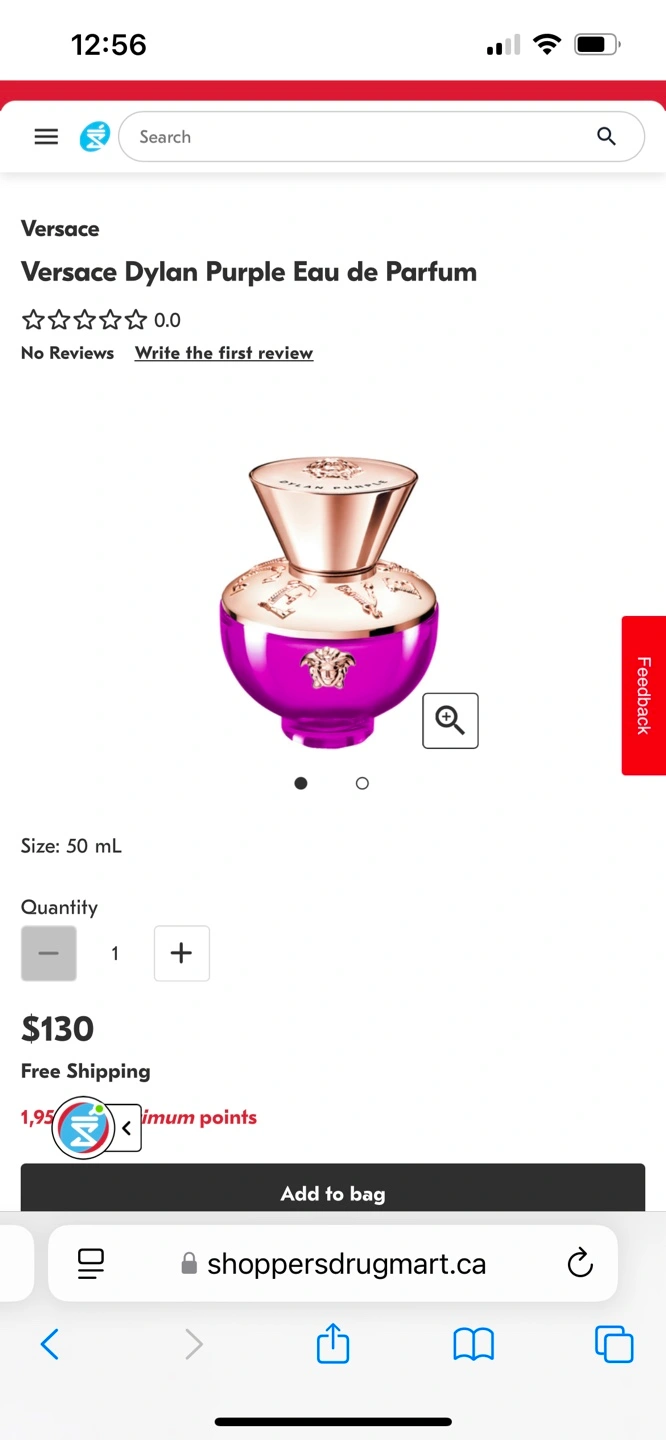
Task: Increase quantity with the plus button
Action: click(x=181, y=953)
